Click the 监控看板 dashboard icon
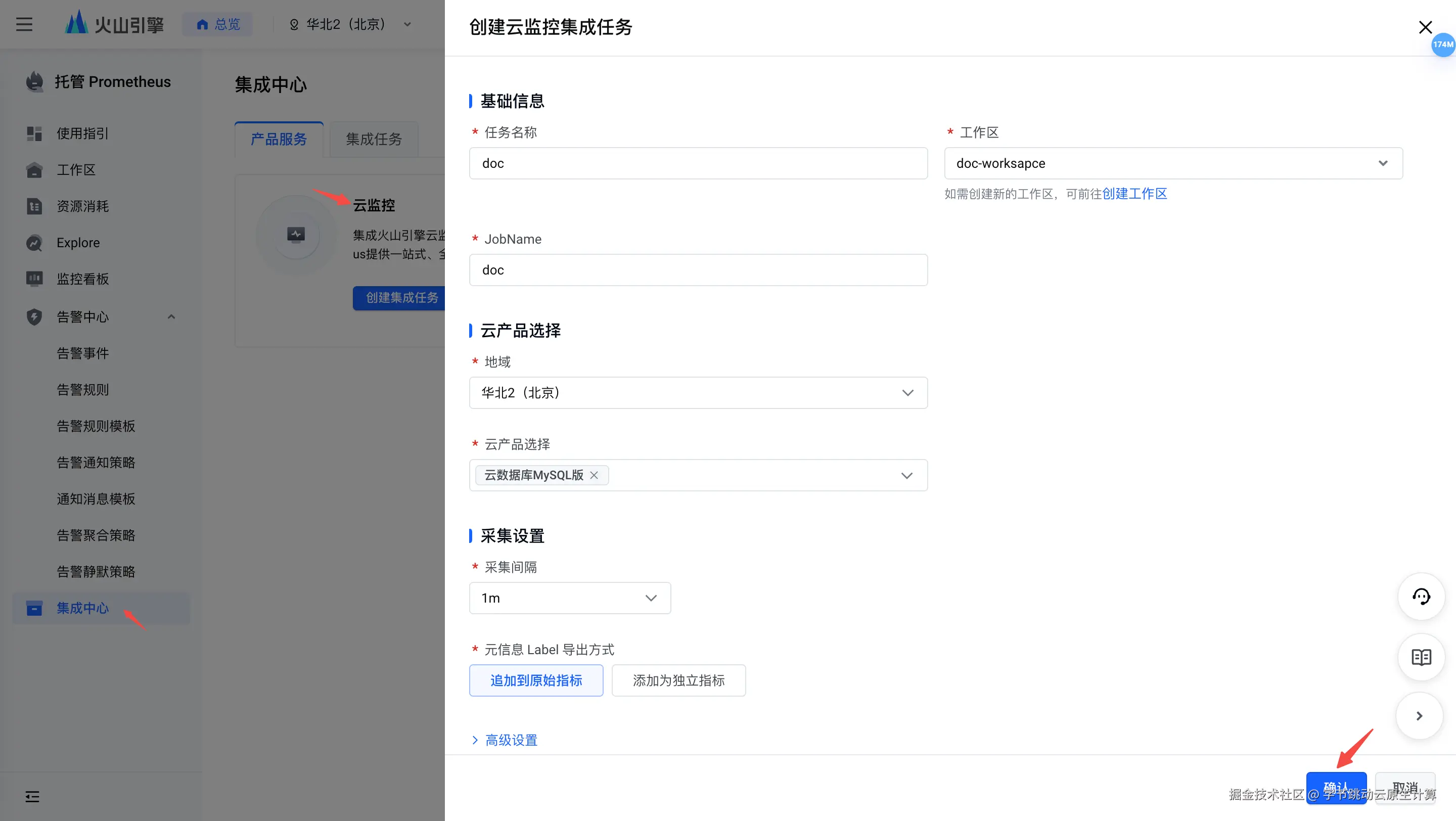 [34, 279]
